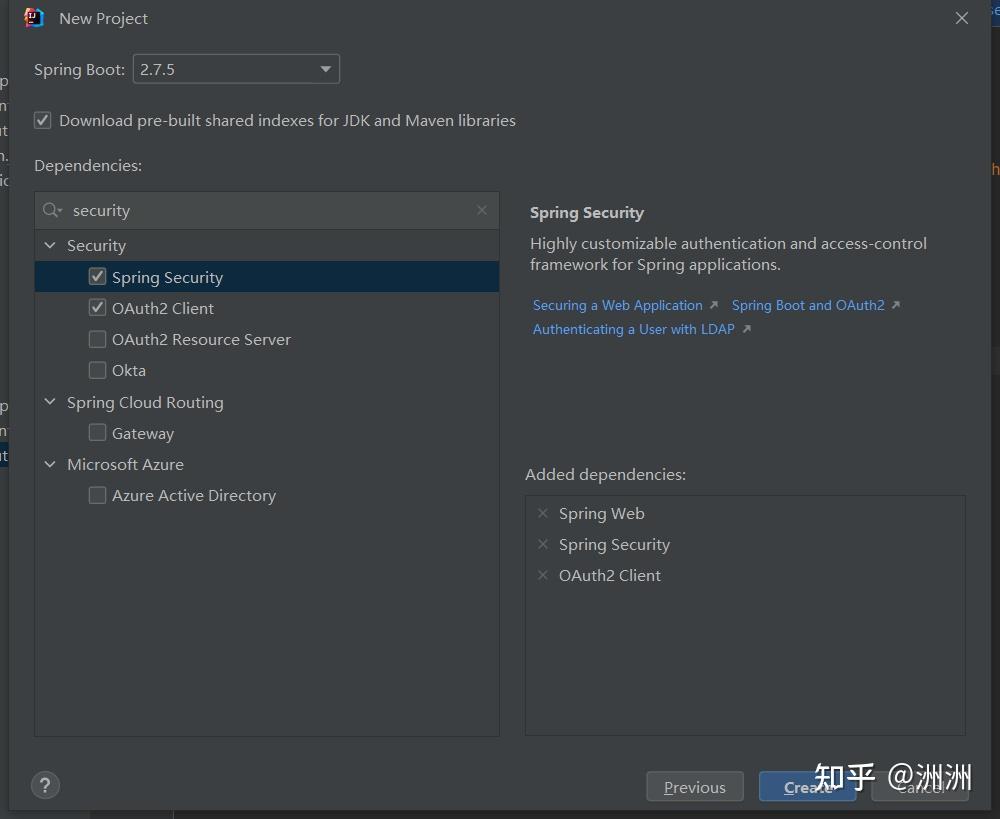Select the Azure Active Directory label
The image size is (1000, 819).
tap(194, 496)
